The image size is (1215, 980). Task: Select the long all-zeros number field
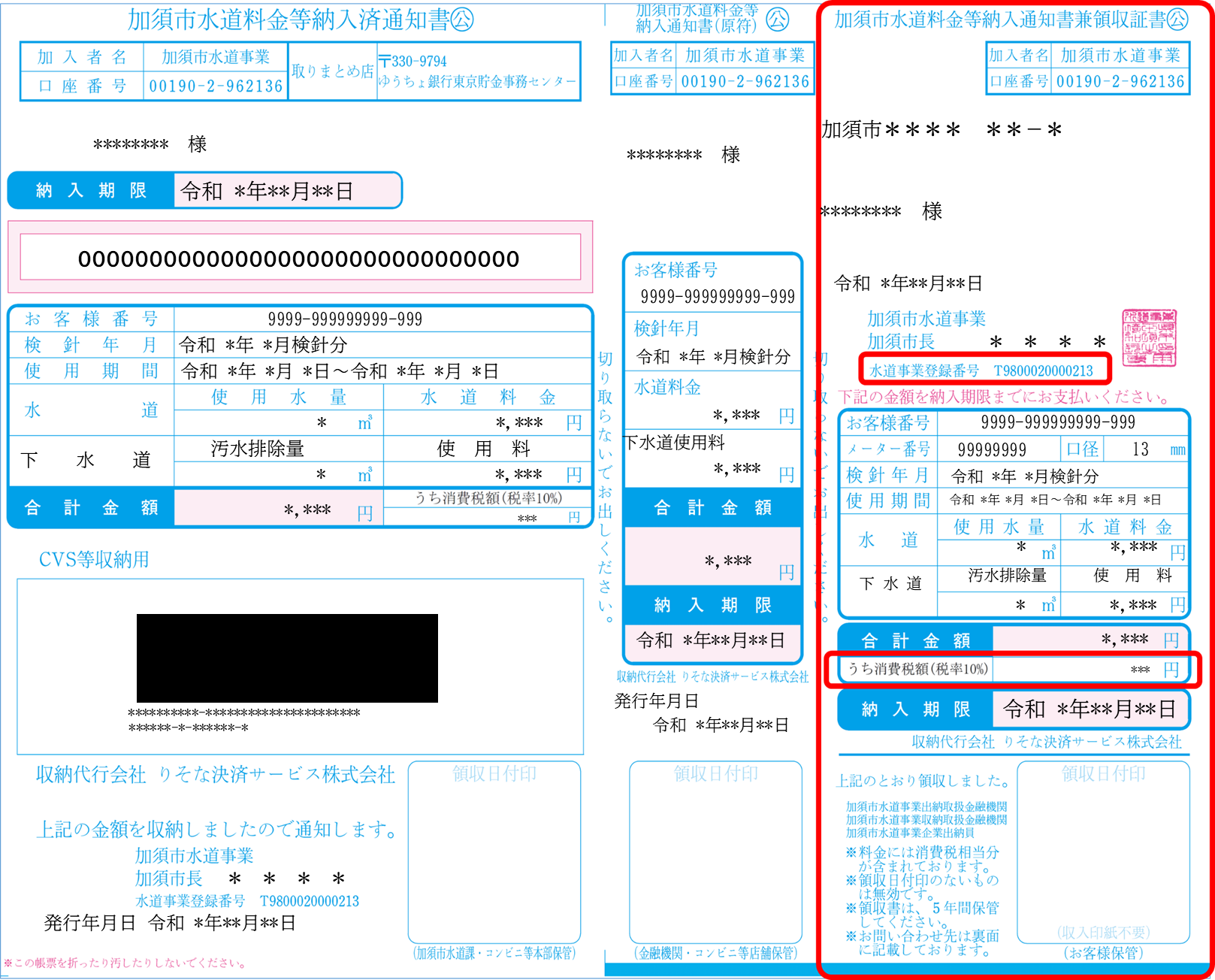(300, 259)
